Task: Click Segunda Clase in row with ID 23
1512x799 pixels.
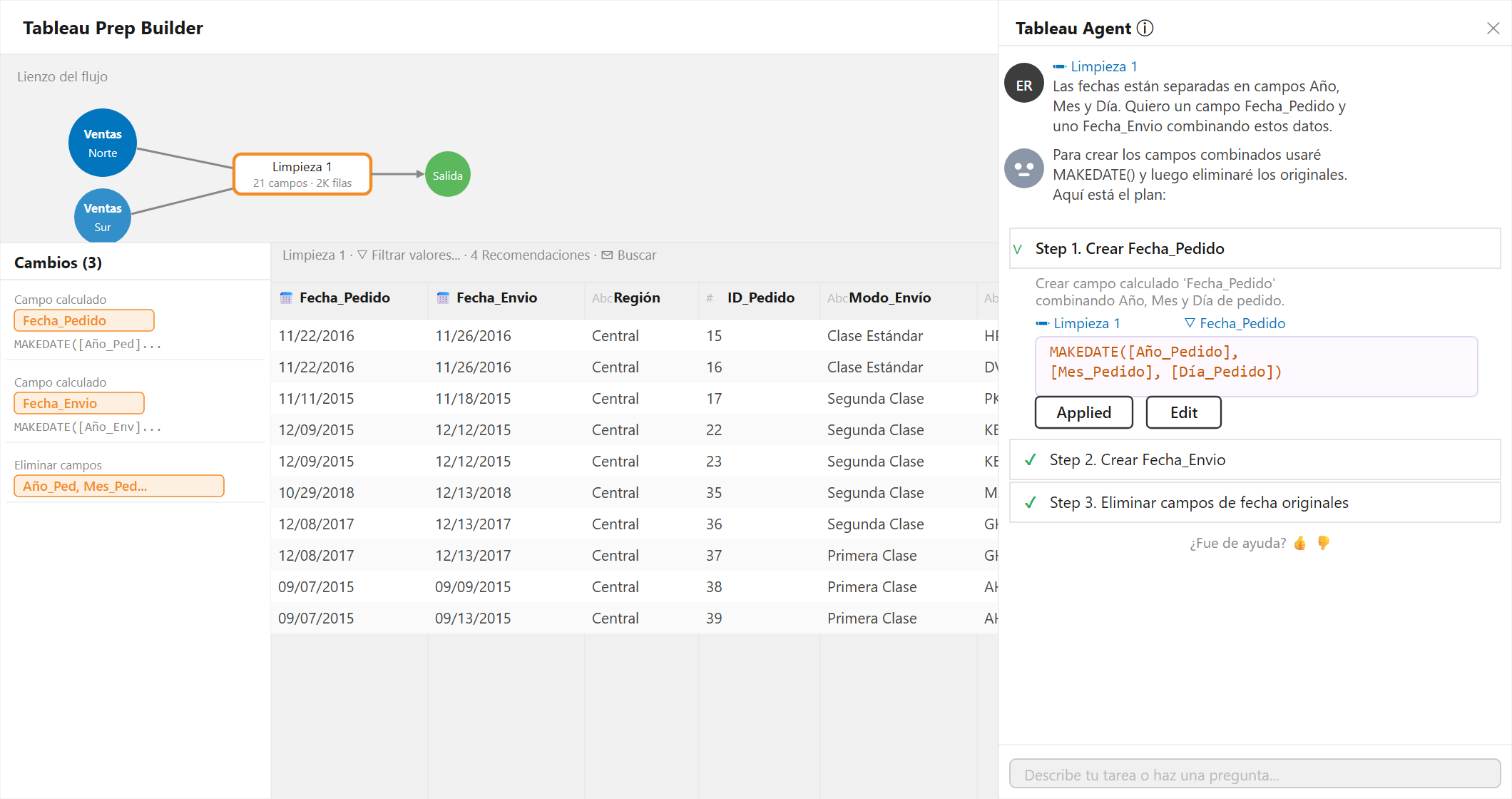Action: 875,462
